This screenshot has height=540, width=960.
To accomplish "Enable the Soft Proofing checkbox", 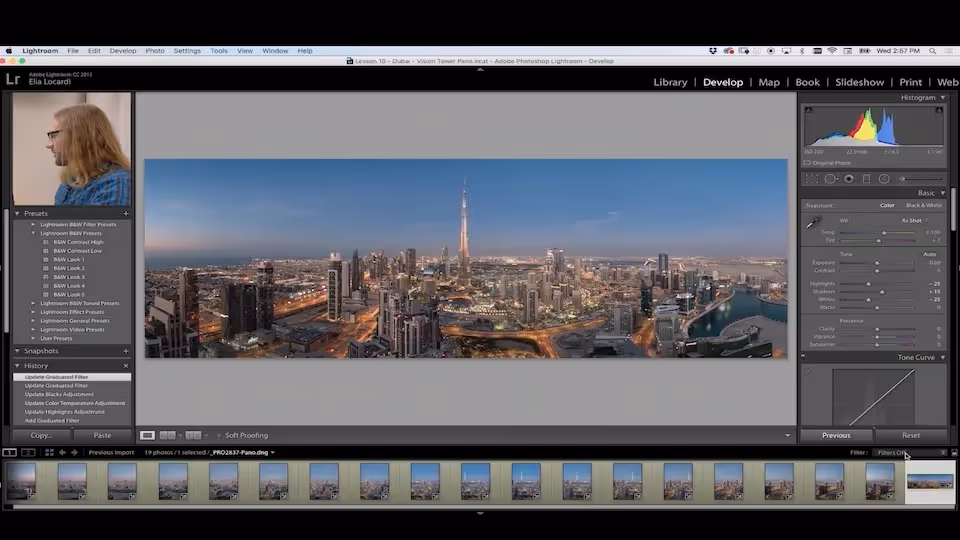I will [219, 435].
